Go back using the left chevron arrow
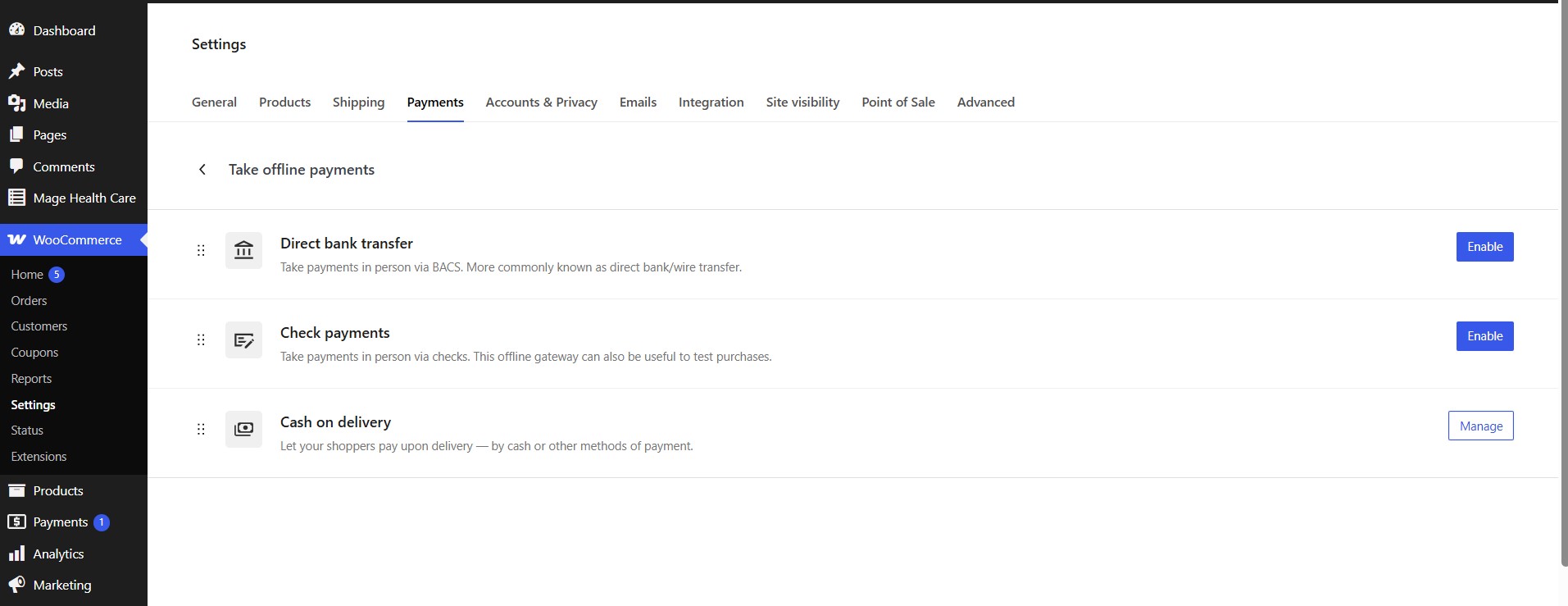Viewport: 1568px width, 606px height. click(x=202, y=169)
